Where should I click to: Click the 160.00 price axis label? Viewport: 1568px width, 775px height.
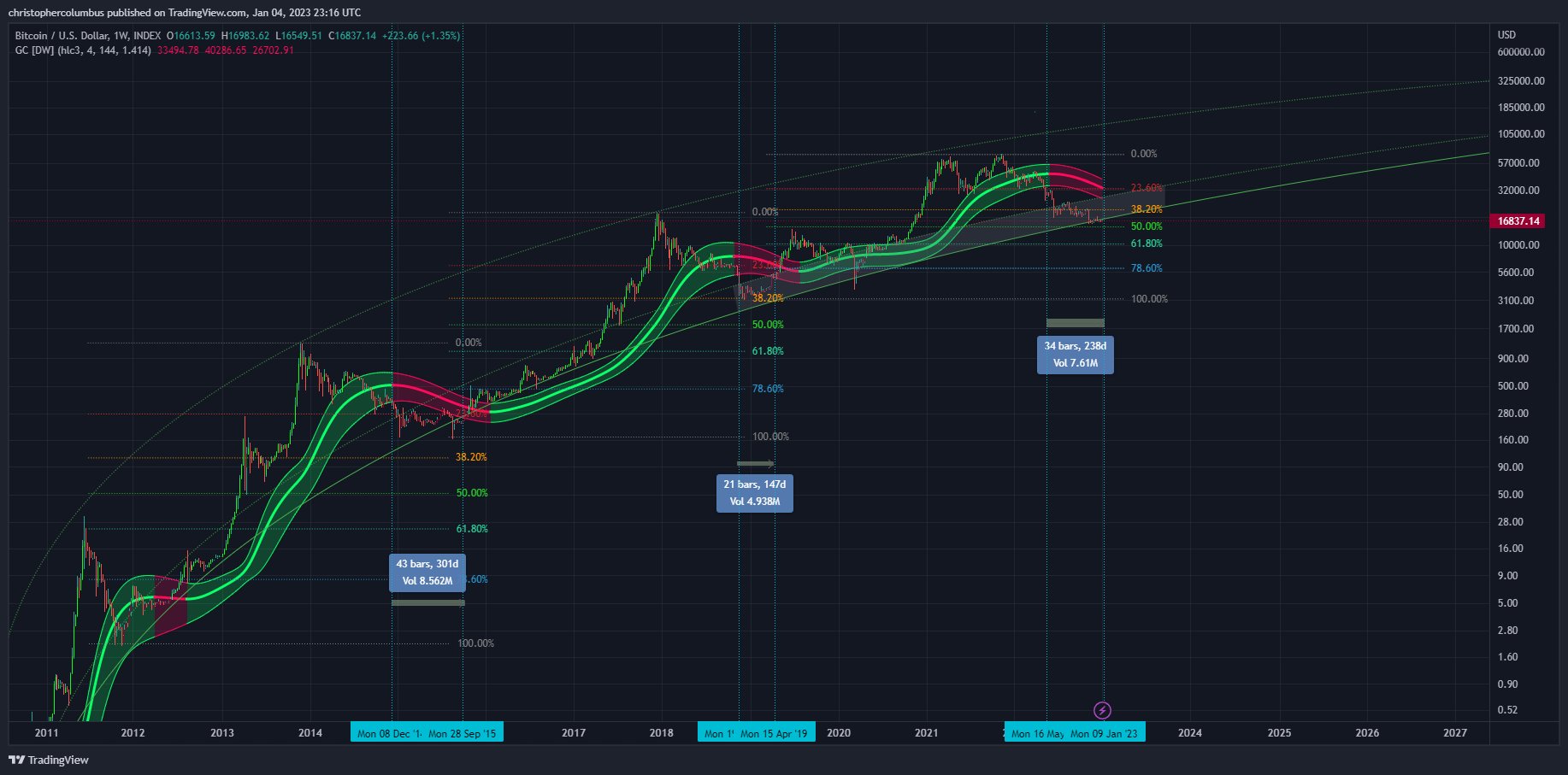point(1513,440)
